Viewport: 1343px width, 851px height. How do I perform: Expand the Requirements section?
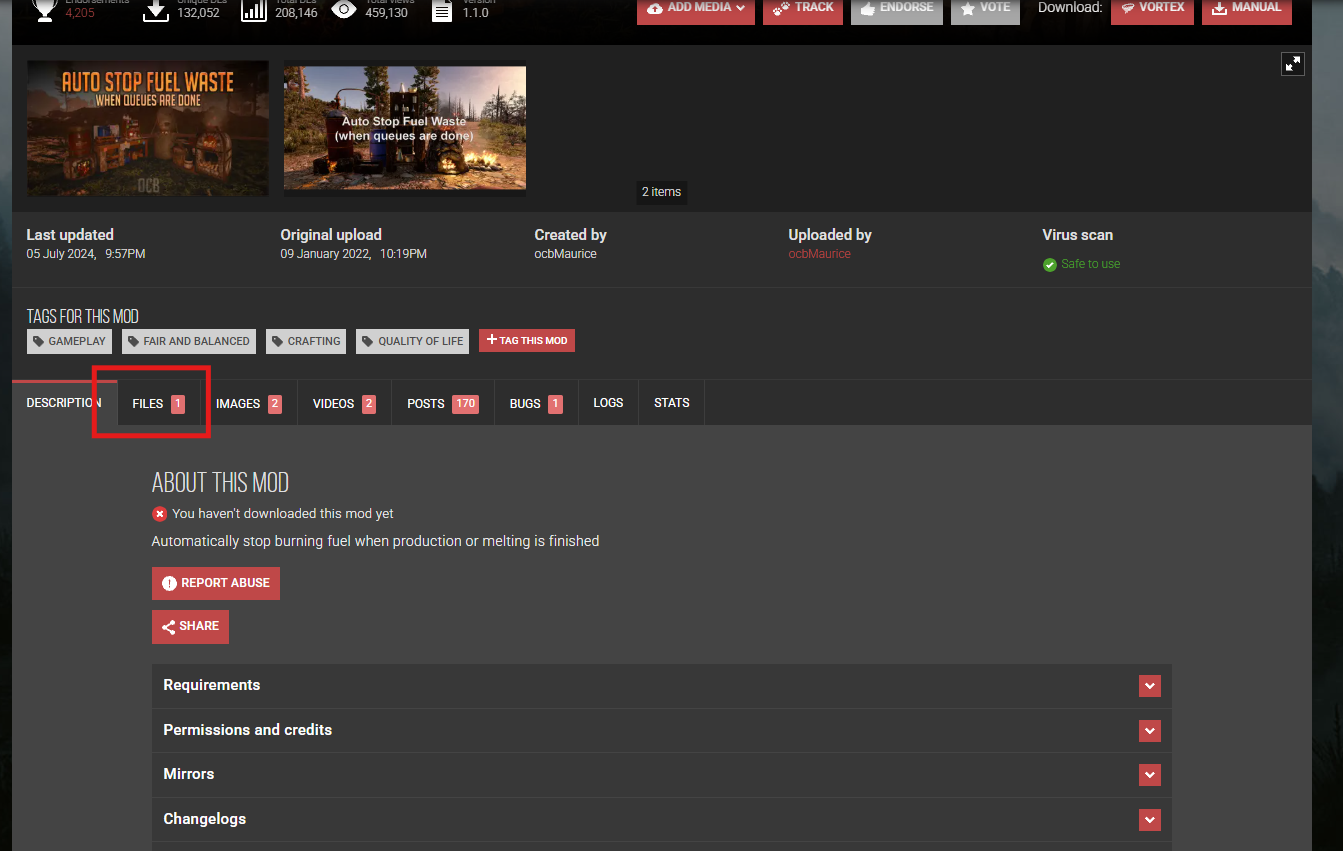[662, 686]
